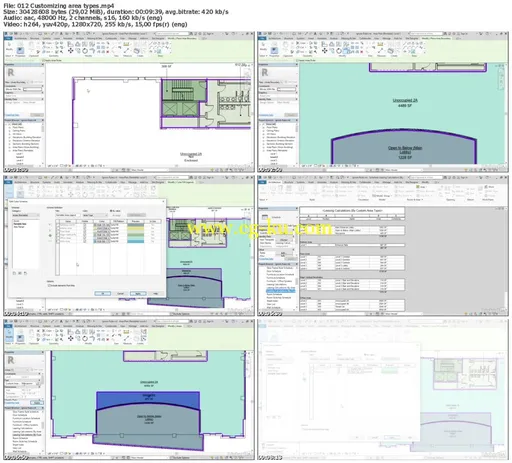Toggle Visible checkbox in first color scheme row

(85, 225)
